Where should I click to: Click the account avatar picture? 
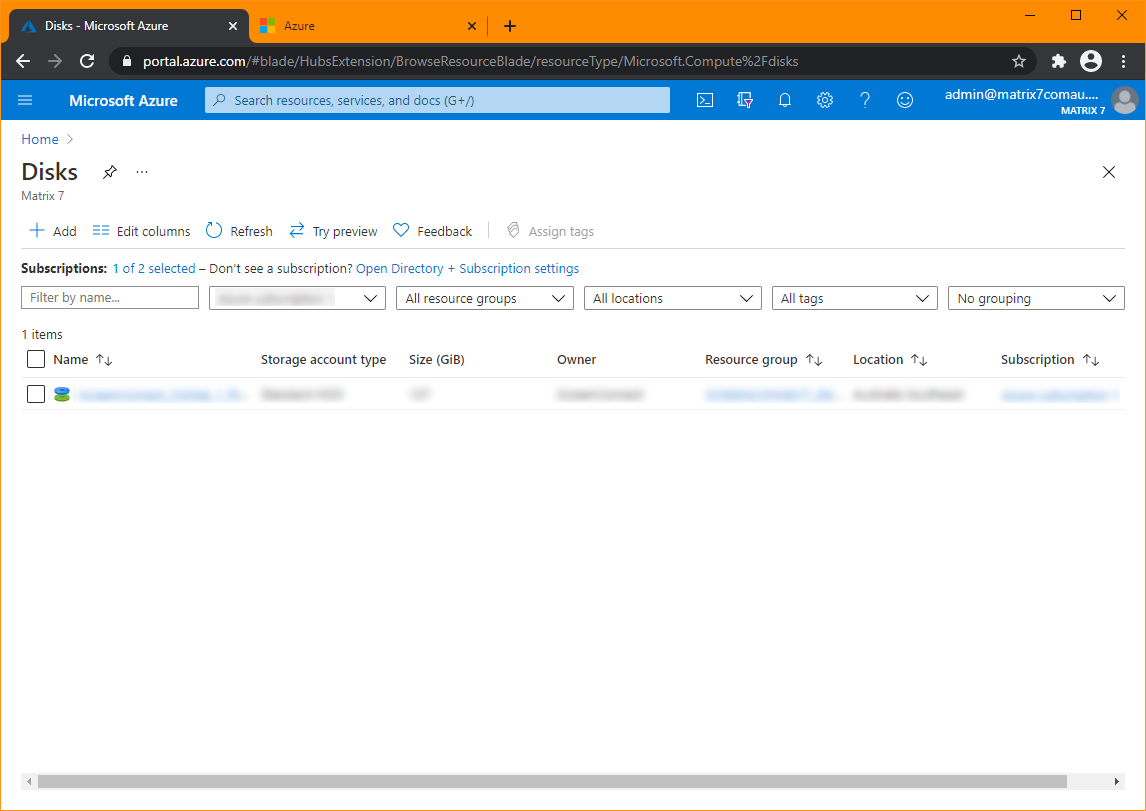point(1124,100)
